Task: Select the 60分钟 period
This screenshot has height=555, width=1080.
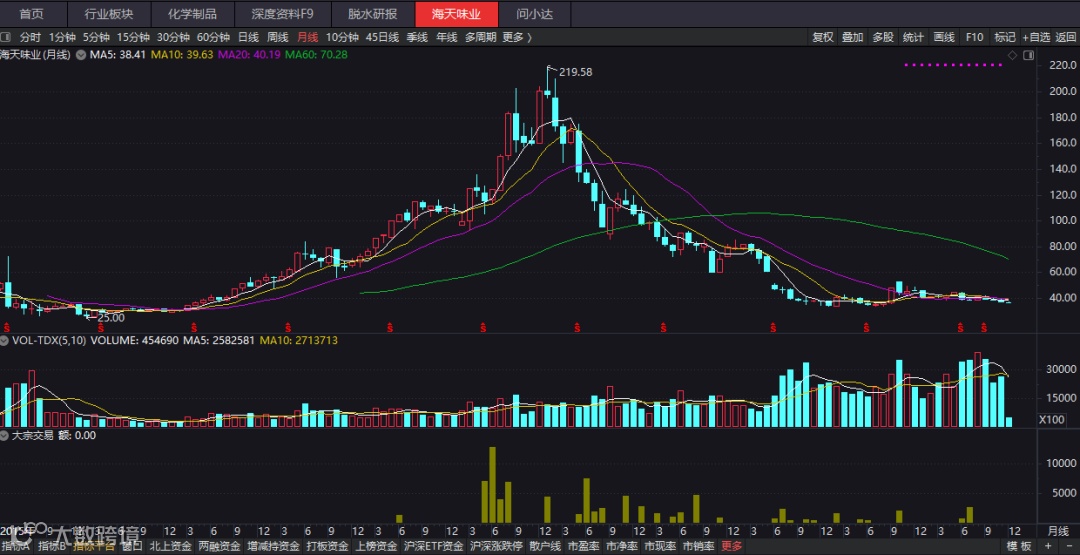Action: click(214, 37)
